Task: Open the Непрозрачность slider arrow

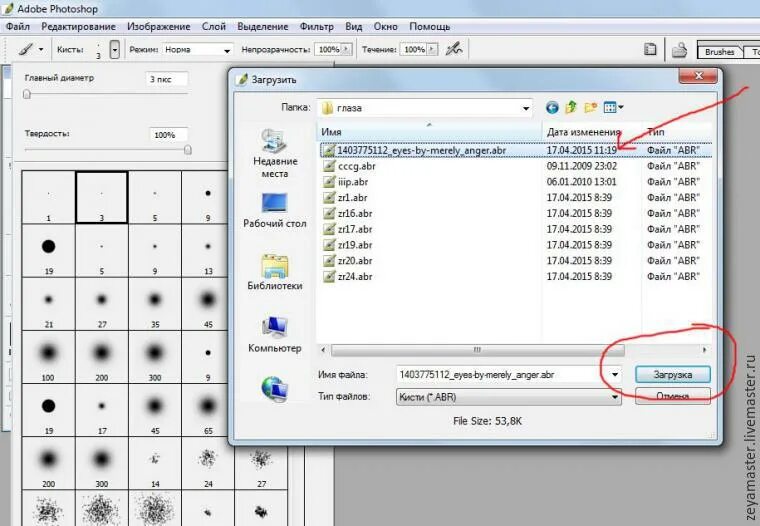Action: [x=346, y=49]
